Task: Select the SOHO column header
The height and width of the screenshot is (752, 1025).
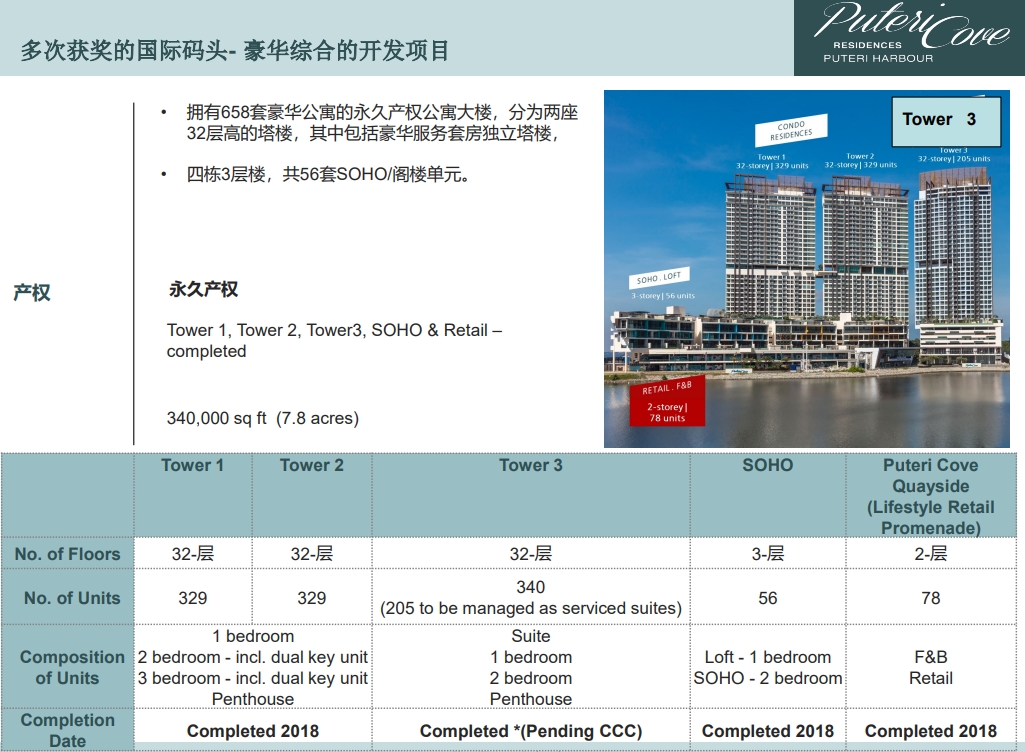Action: click(x=767, y=465)
